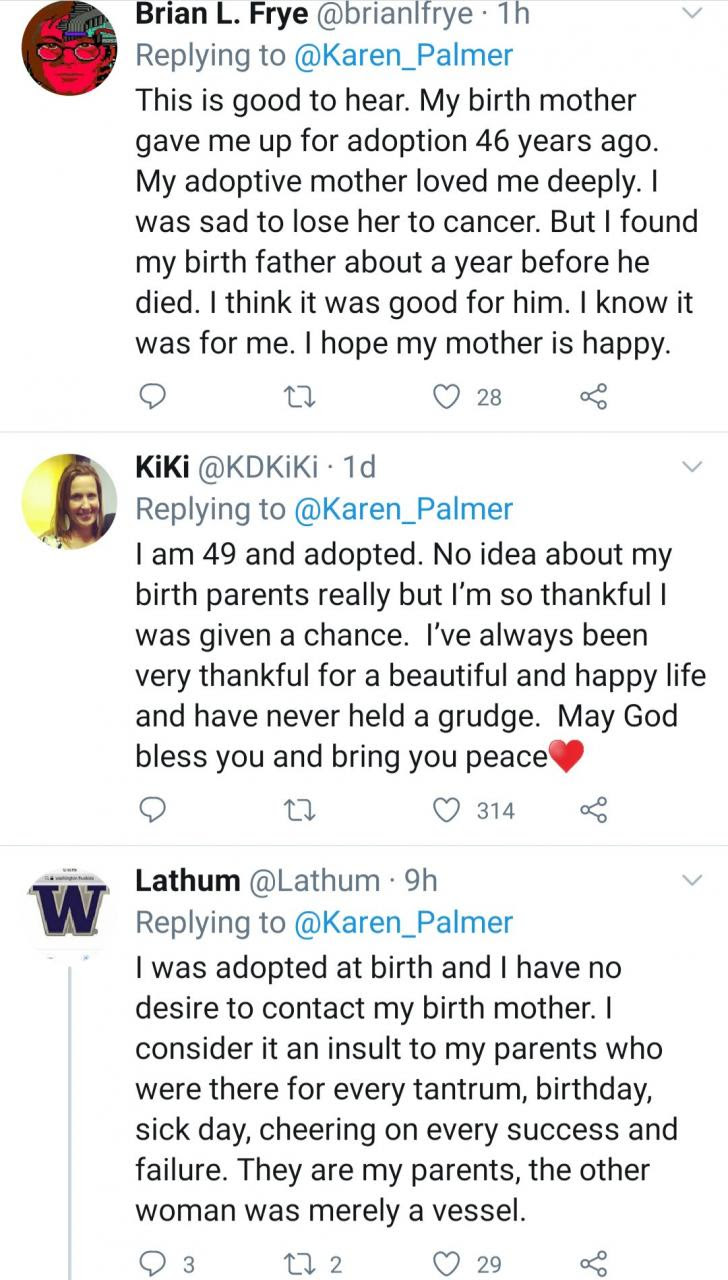Expand the options menu for KiKi's tweet

692,467
